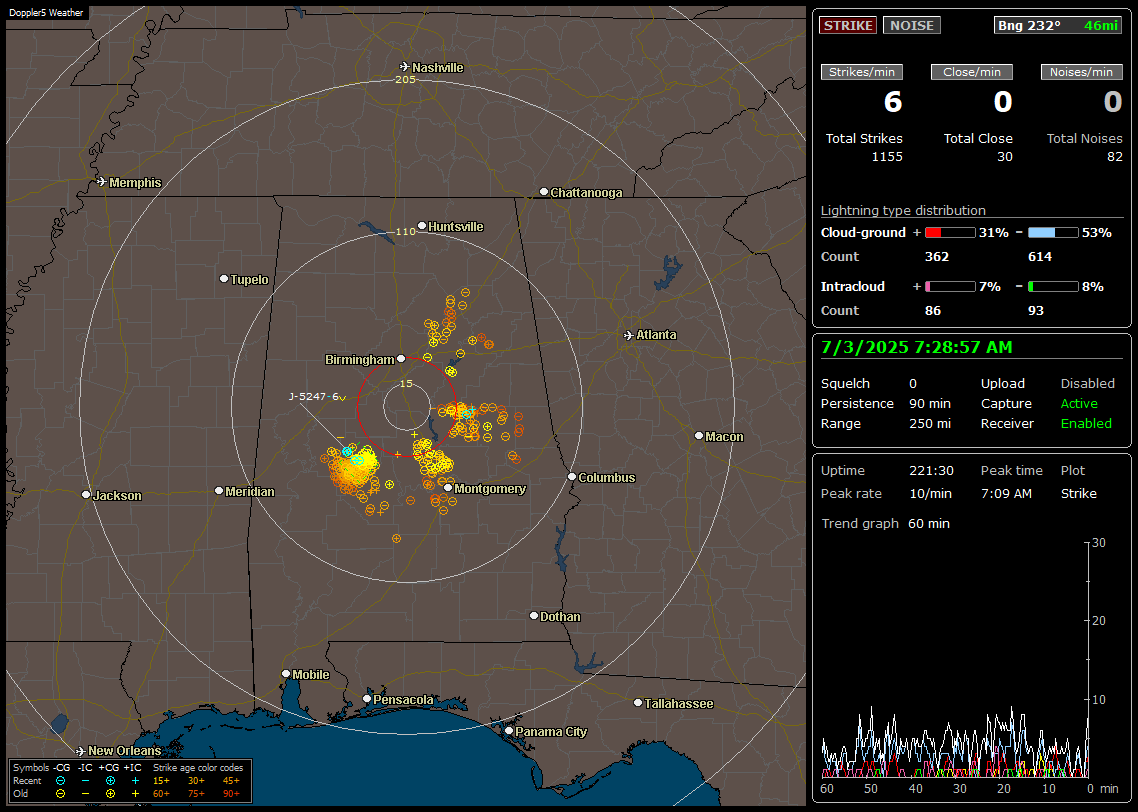Click the Macon city marker

[698, 435]
